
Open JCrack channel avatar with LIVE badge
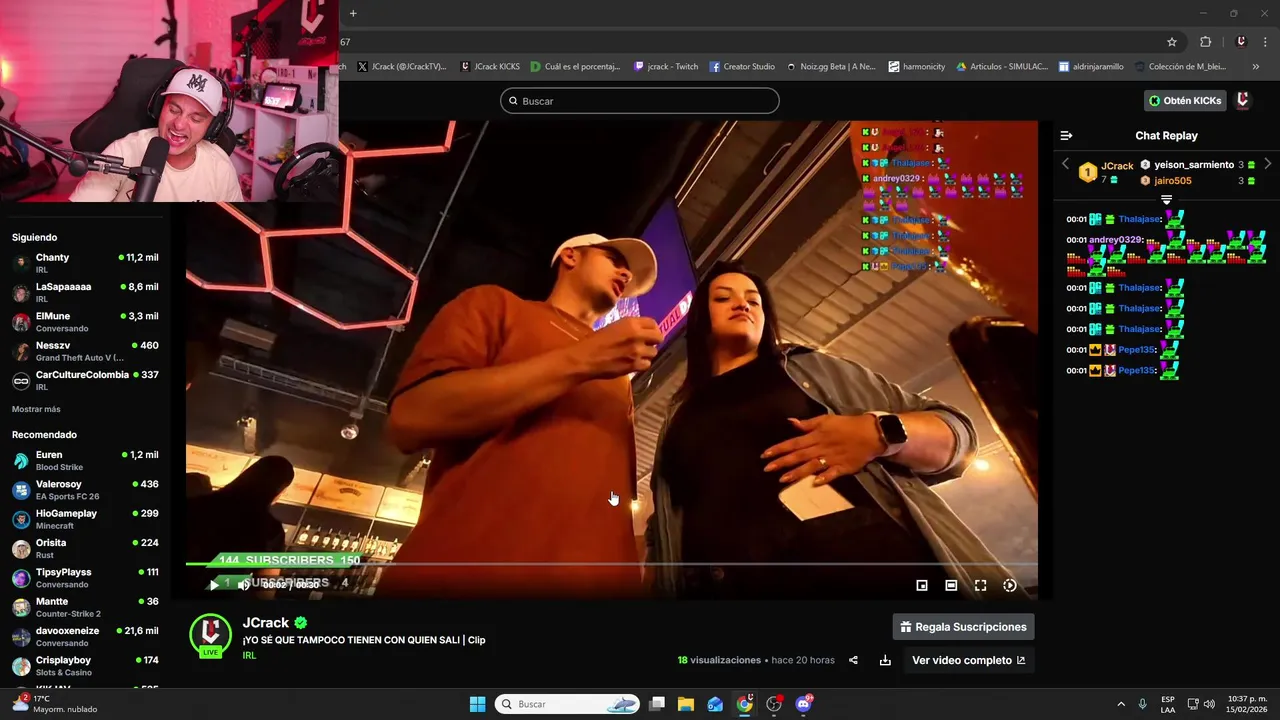point(210,636)
